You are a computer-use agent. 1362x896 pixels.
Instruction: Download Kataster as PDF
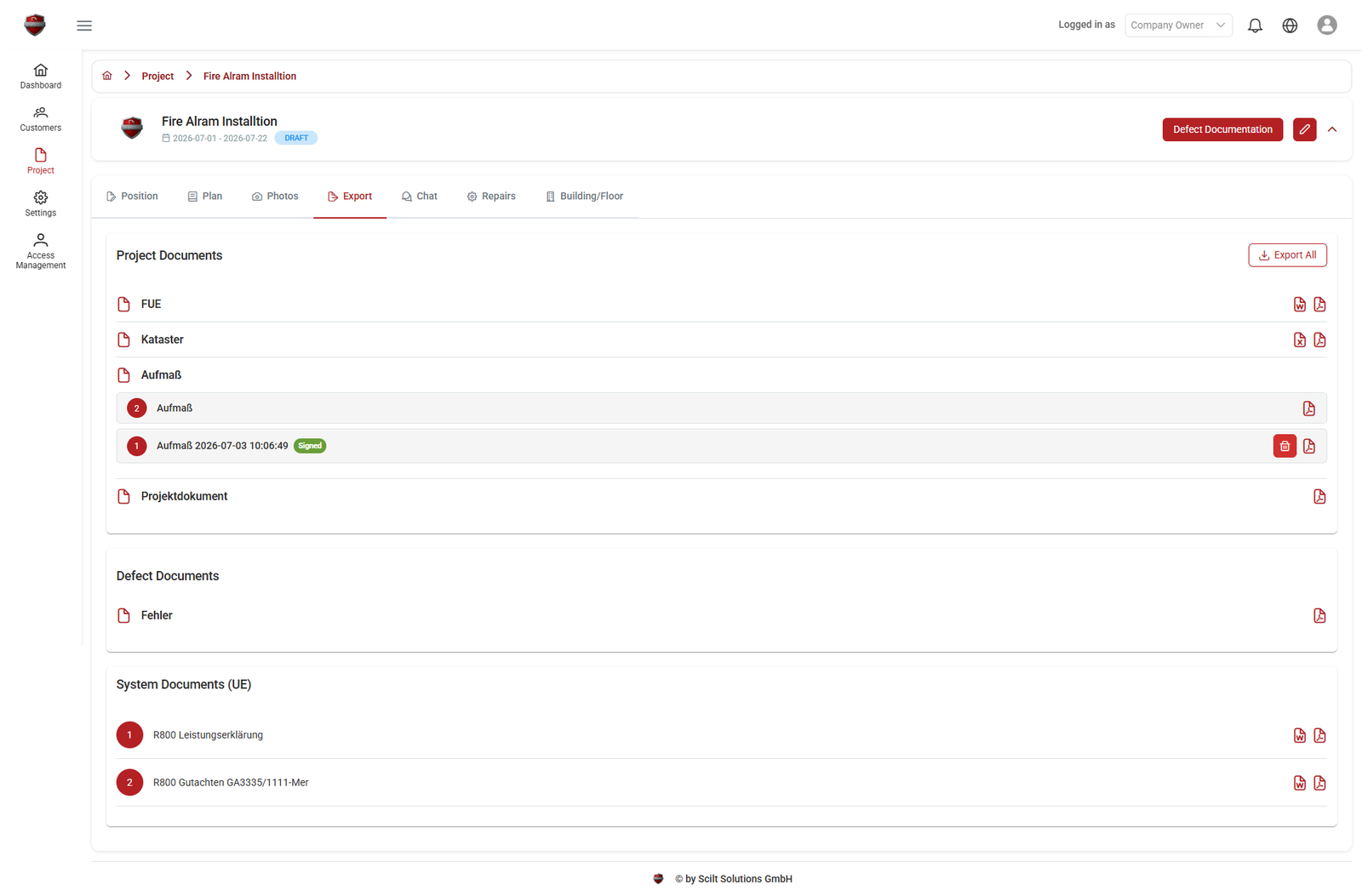point(1319,340)
